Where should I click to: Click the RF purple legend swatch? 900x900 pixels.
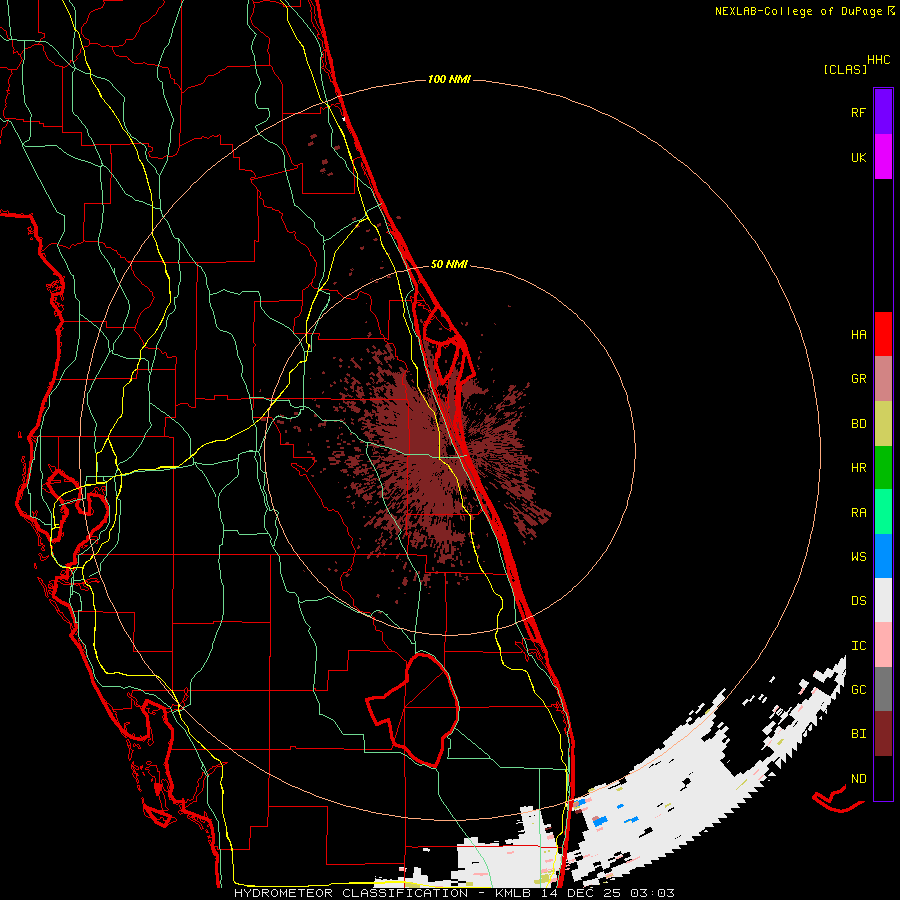[x=883, y=112]
